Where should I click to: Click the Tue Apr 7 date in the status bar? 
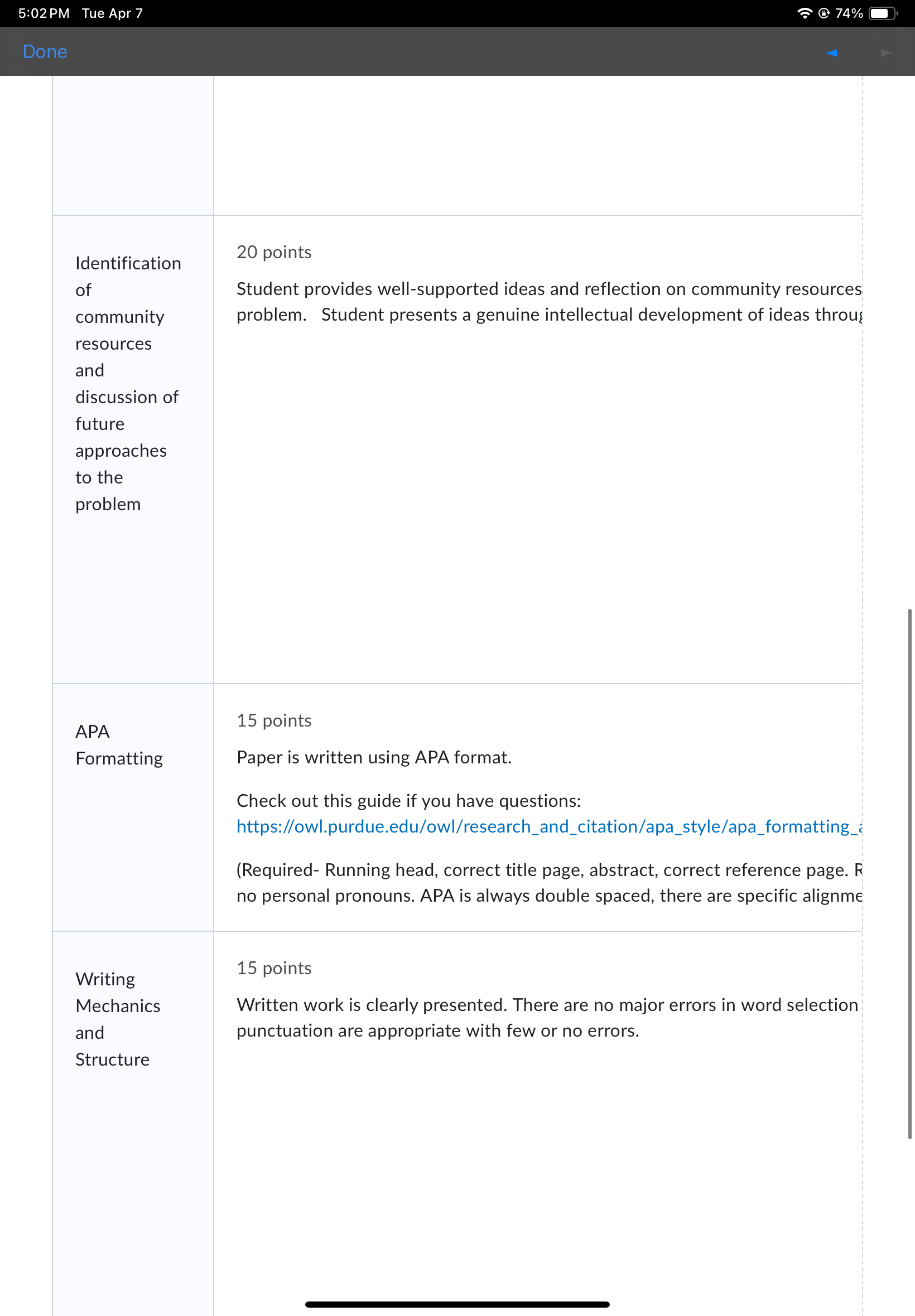112,13
